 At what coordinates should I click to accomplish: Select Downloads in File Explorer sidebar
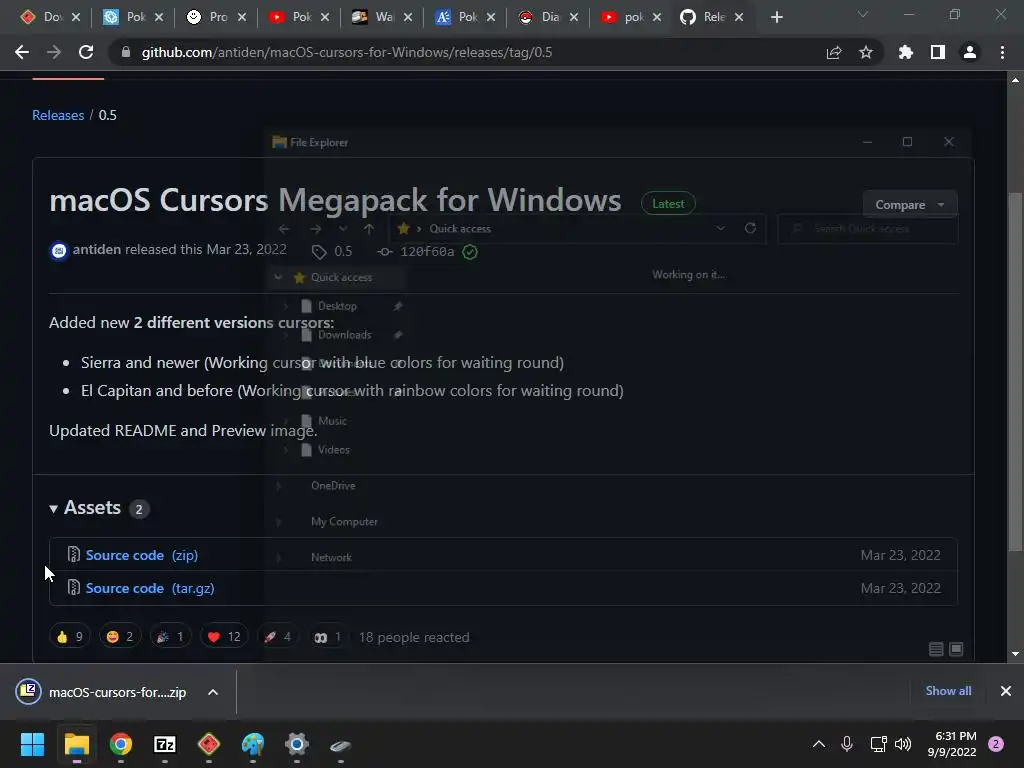pyautogui.click(x=344, y=334)
